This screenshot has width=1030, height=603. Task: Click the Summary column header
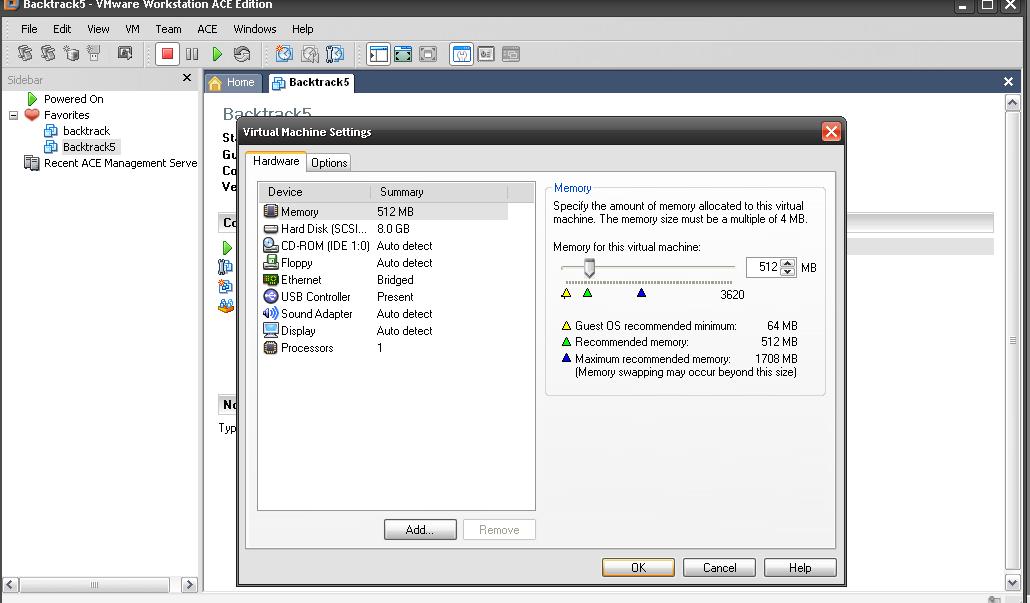point(439,192)
